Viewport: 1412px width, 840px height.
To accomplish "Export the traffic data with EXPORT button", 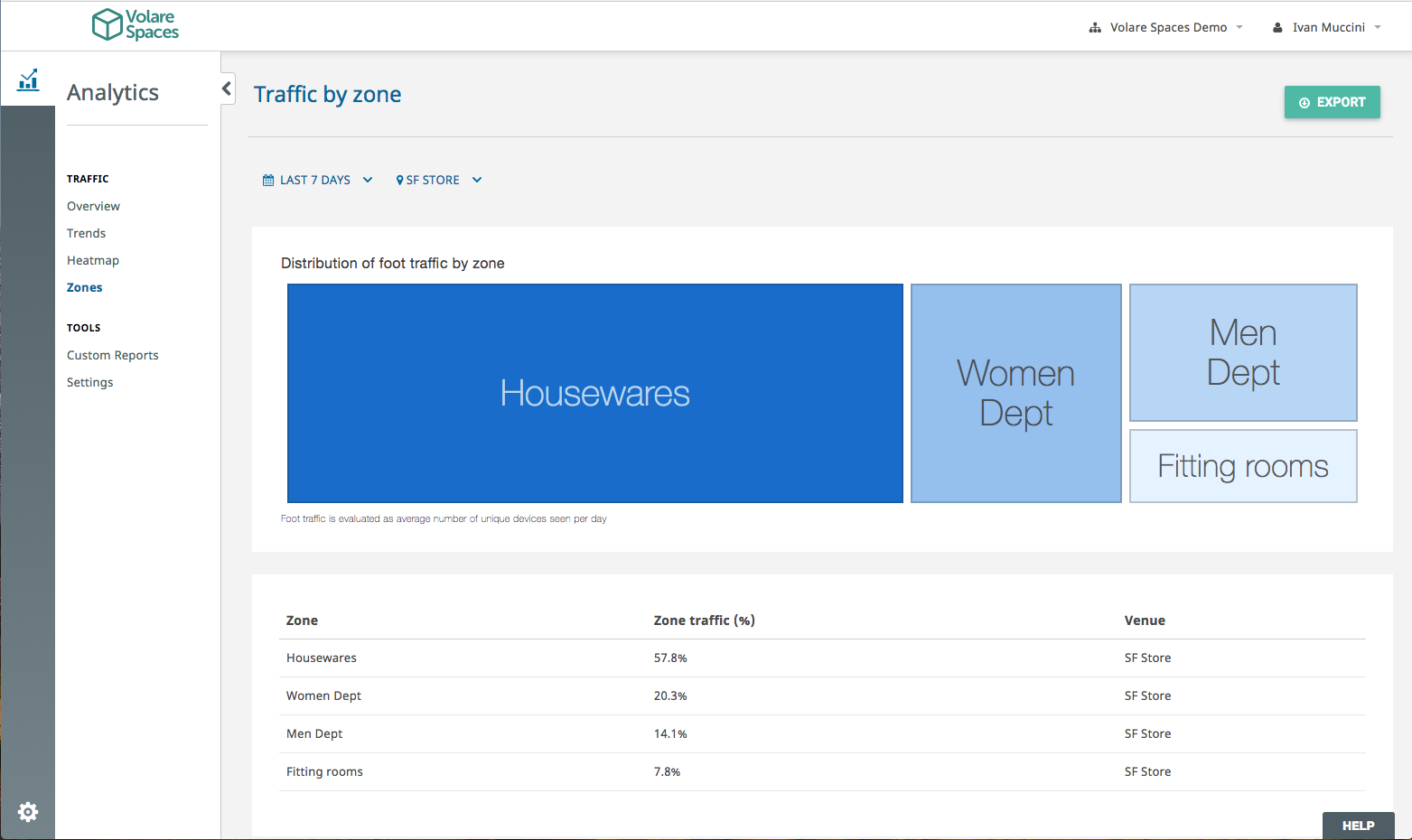I will 1332,102.
